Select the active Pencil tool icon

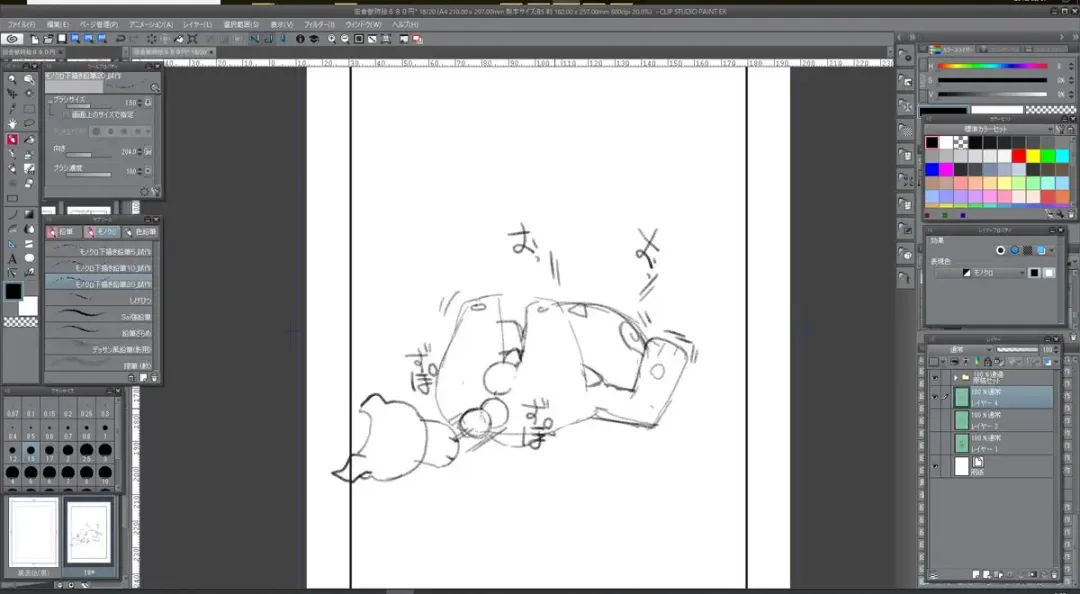click(x=12, y=139)
